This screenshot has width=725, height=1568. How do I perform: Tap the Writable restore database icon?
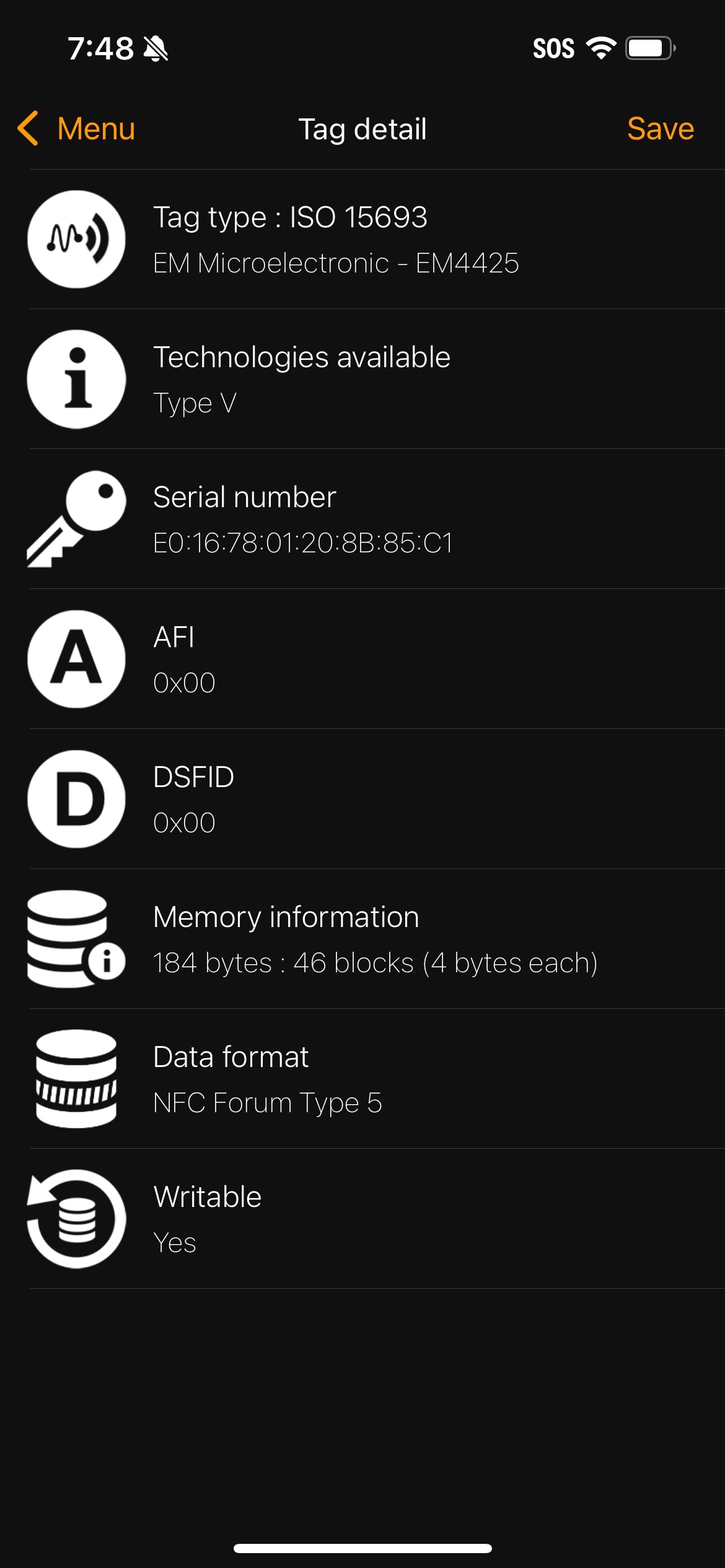click(76, 1219)
